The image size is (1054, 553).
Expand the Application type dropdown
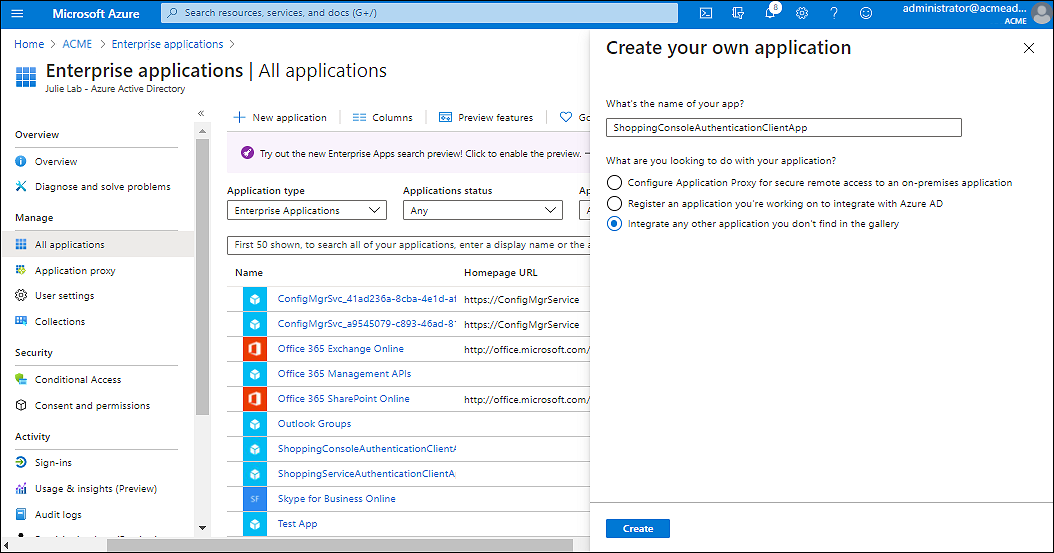pos(306,211)
